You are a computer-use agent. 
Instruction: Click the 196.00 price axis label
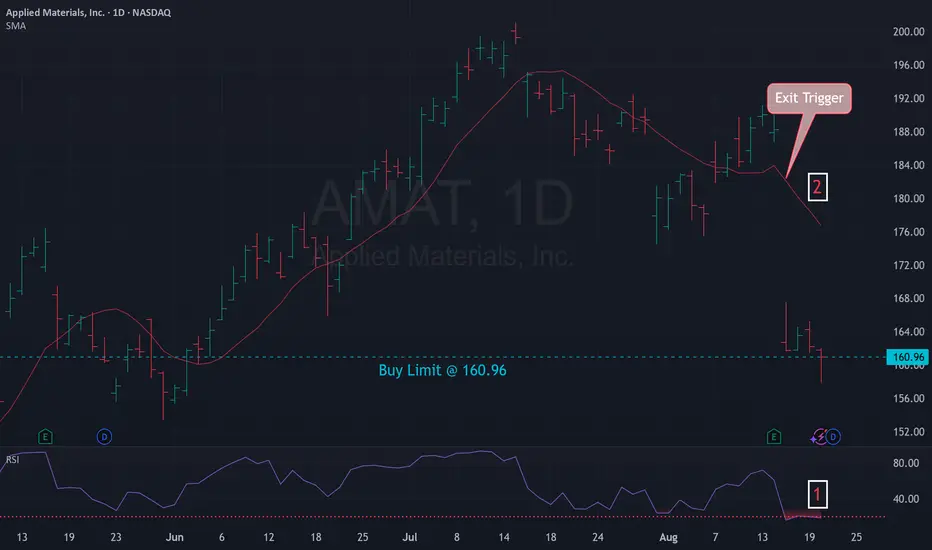(x=908, y=65)
